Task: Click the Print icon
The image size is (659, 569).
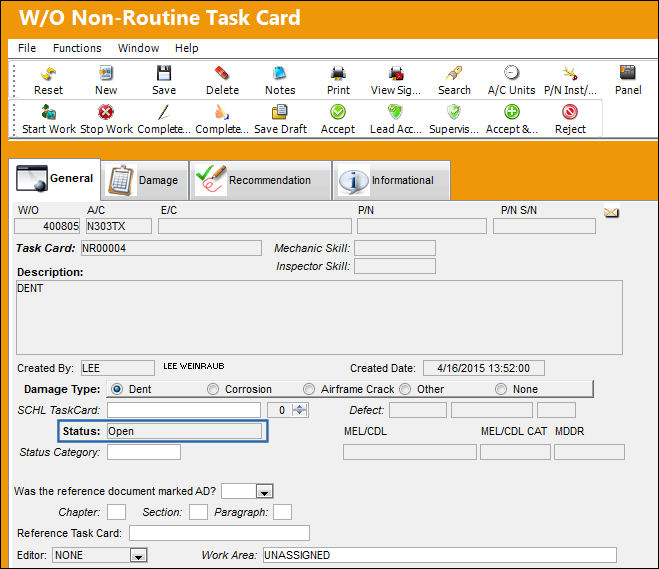Action: (x=338, y=73)
